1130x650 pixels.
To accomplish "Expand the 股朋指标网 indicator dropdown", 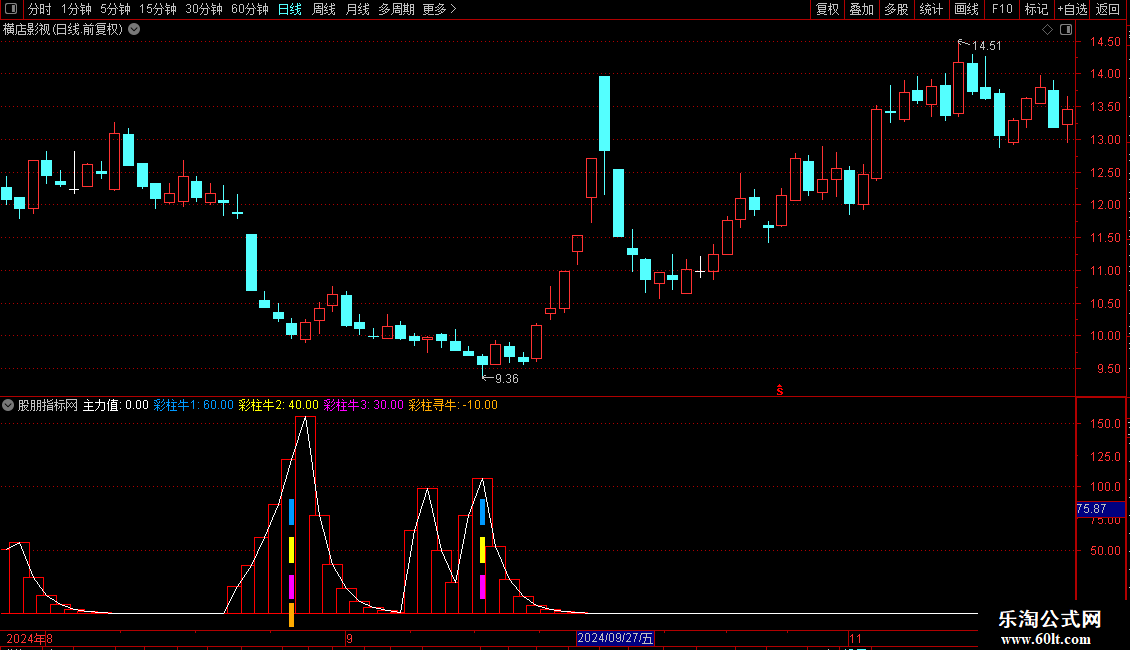I will [x=8, y=405].
